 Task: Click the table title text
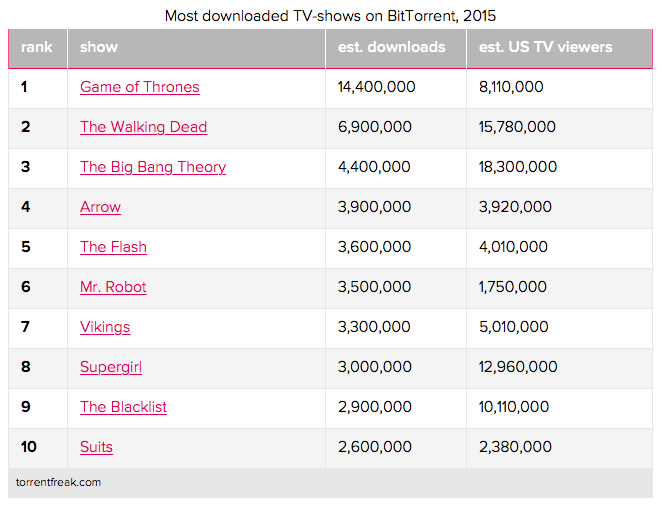pyautogui.click(x=330, y=16)
